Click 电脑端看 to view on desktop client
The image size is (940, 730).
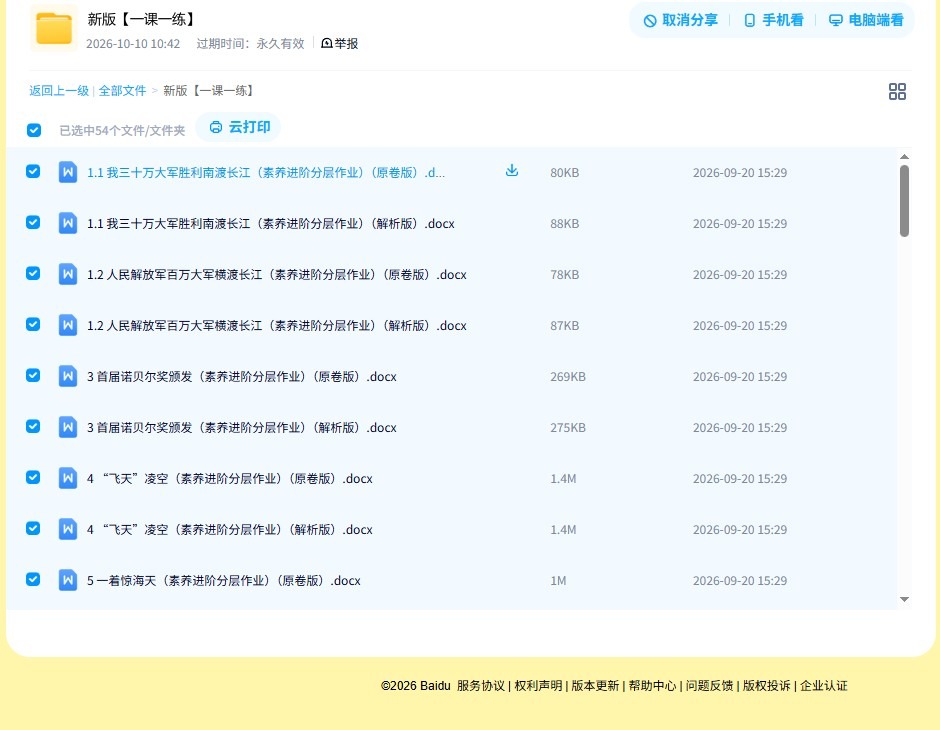tap(866, 20)
